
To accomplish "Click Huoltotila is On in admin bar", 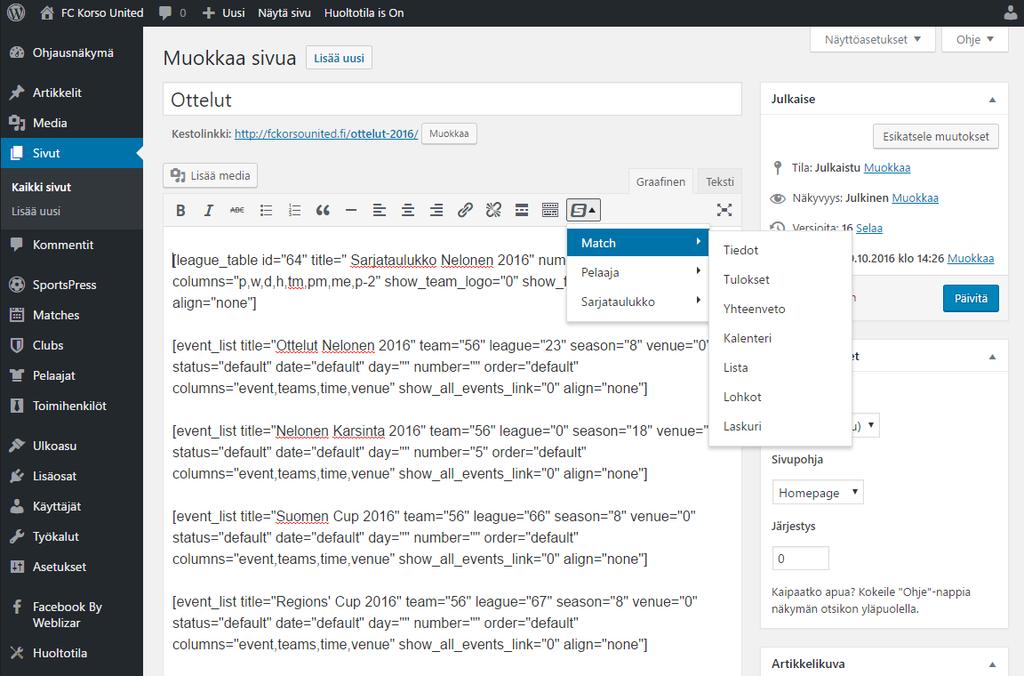I will [364, 12].
